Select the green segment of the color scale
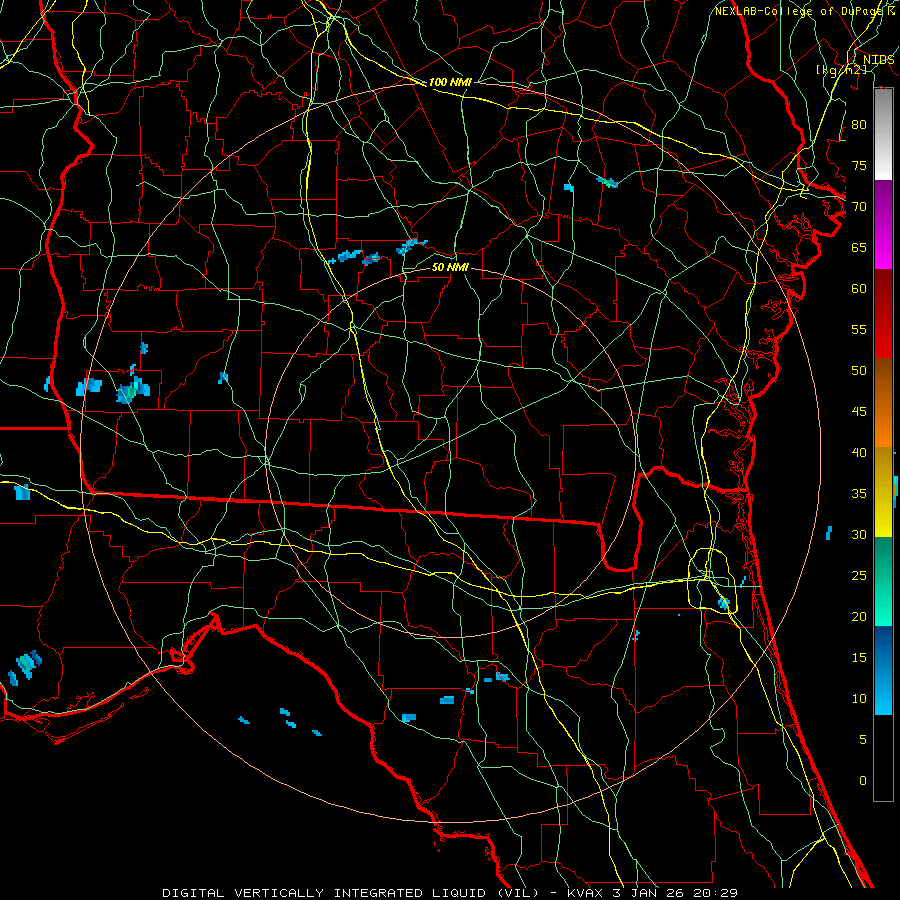This screenshot has height=900, width=900. point(883,581)
